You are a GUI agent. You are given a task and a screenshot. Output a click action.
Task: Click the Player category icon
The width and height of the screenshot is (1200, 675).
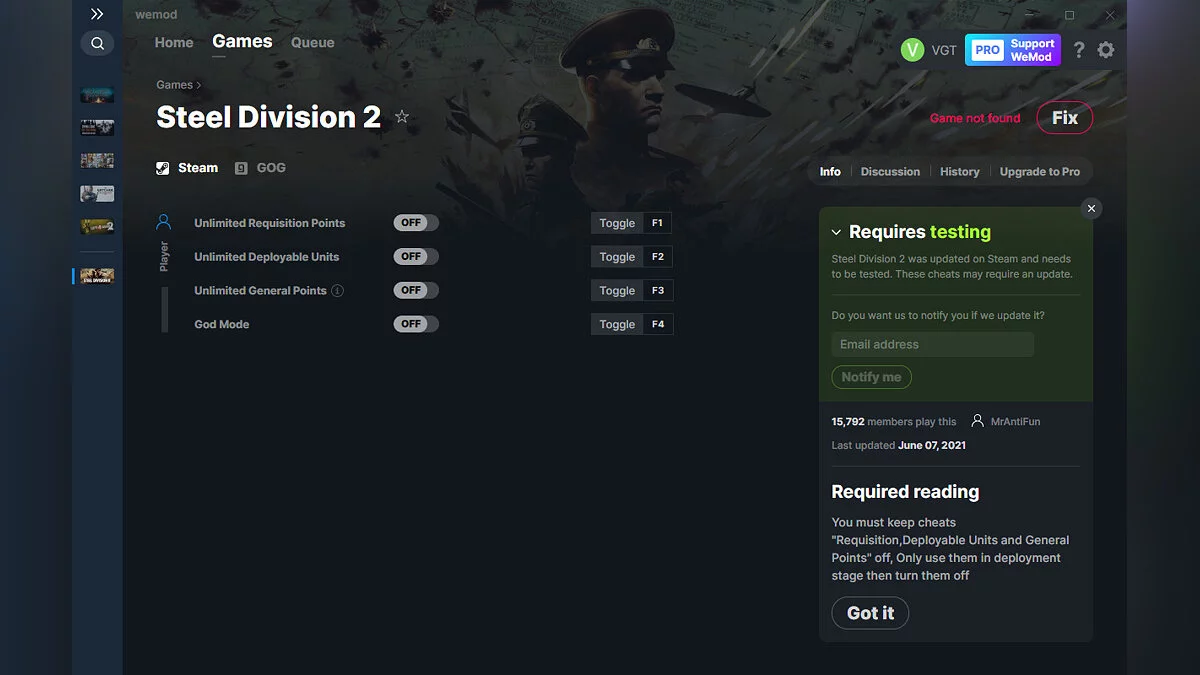point(164,222)
